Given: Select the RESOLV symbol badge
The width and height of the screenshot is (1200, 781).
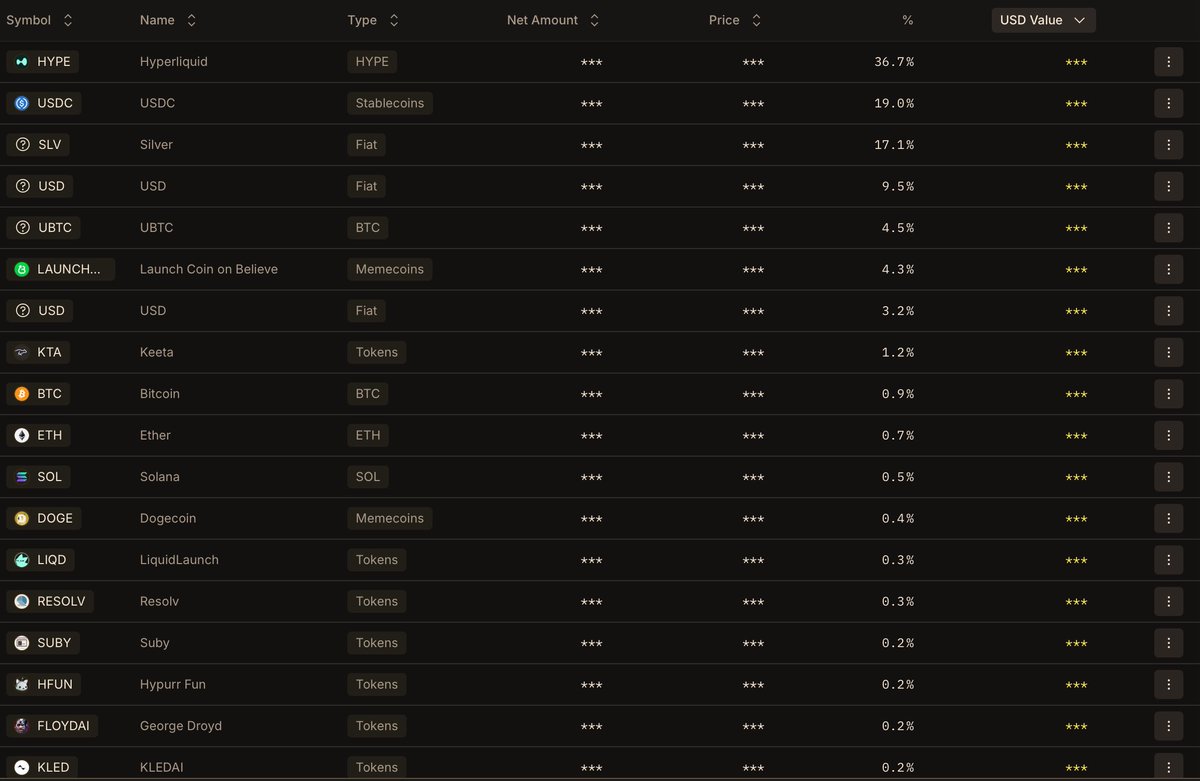Looking at the screenshot, I should [x=50, y=601].
